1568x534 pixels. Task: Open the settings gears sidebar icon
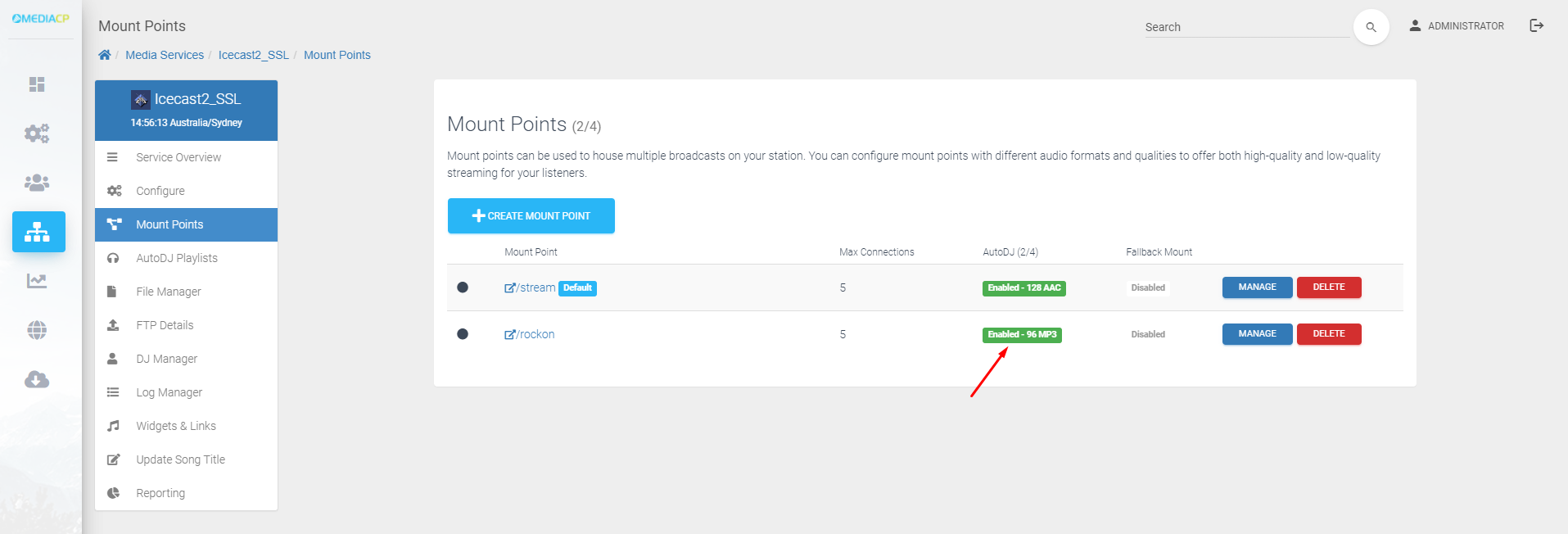(x=37, y=133)
